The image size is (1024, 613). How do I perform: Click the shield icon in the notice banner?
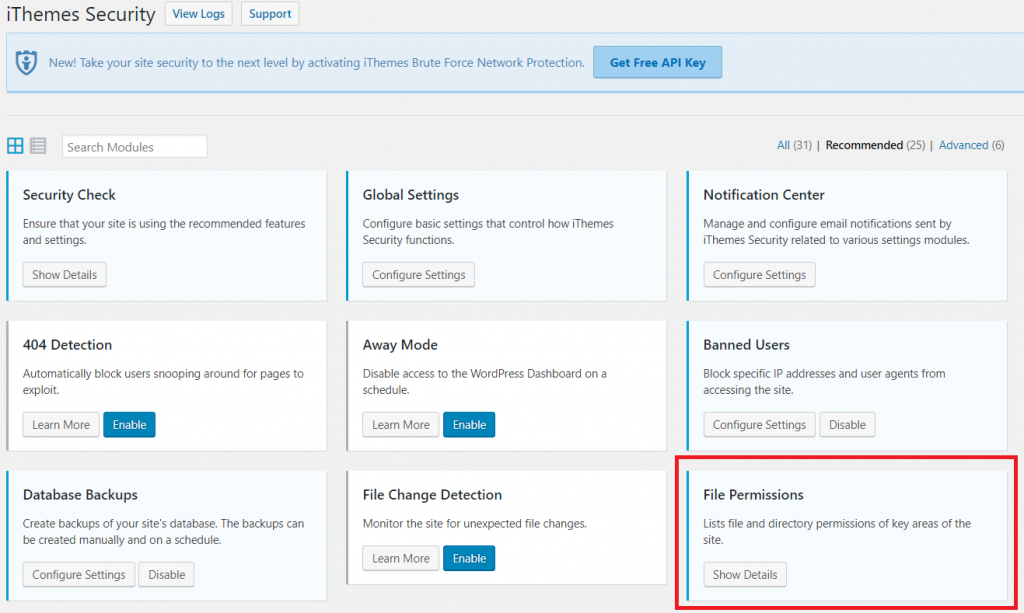[26, 63]
